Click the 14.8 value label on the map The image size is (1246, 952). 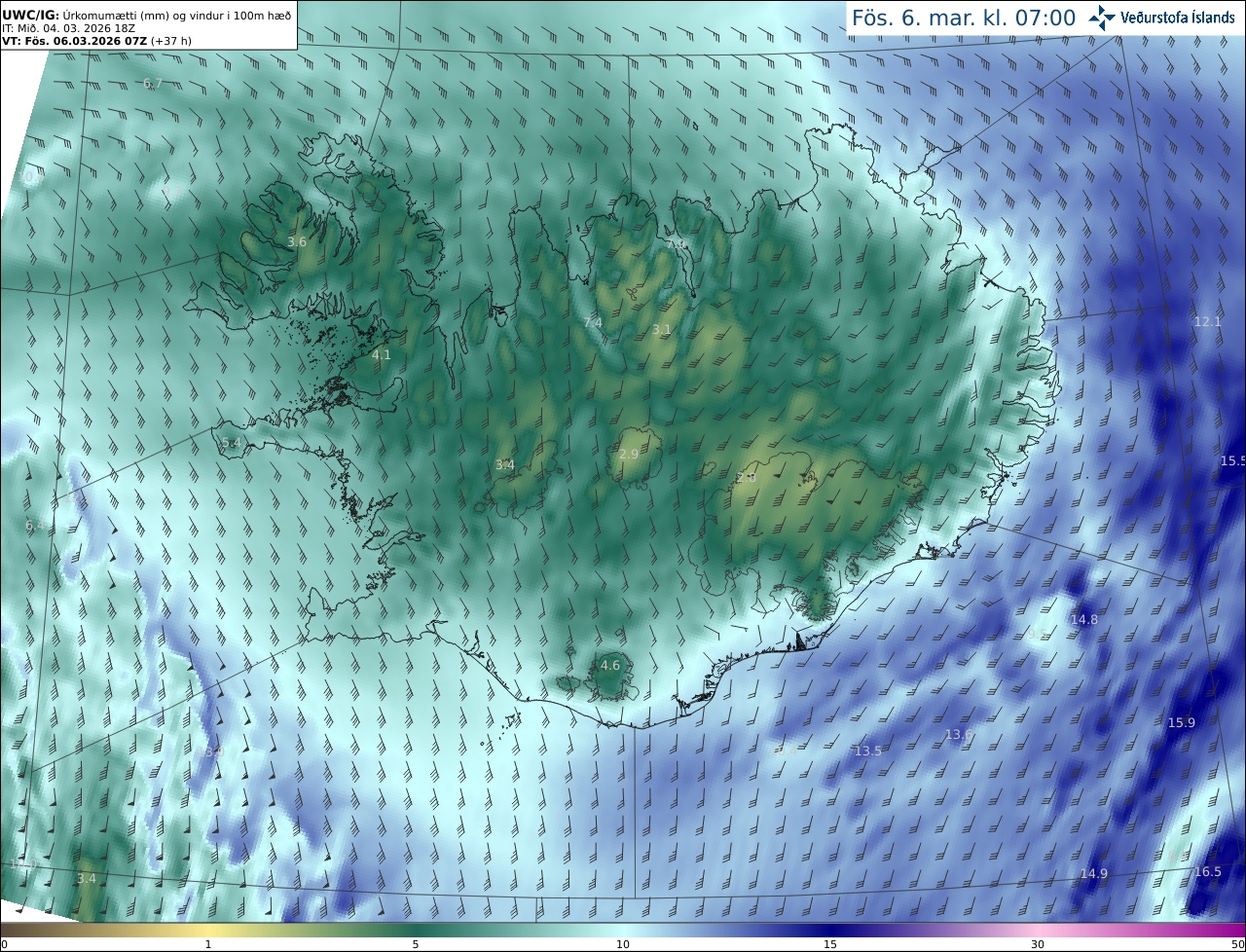[1084, 620]
